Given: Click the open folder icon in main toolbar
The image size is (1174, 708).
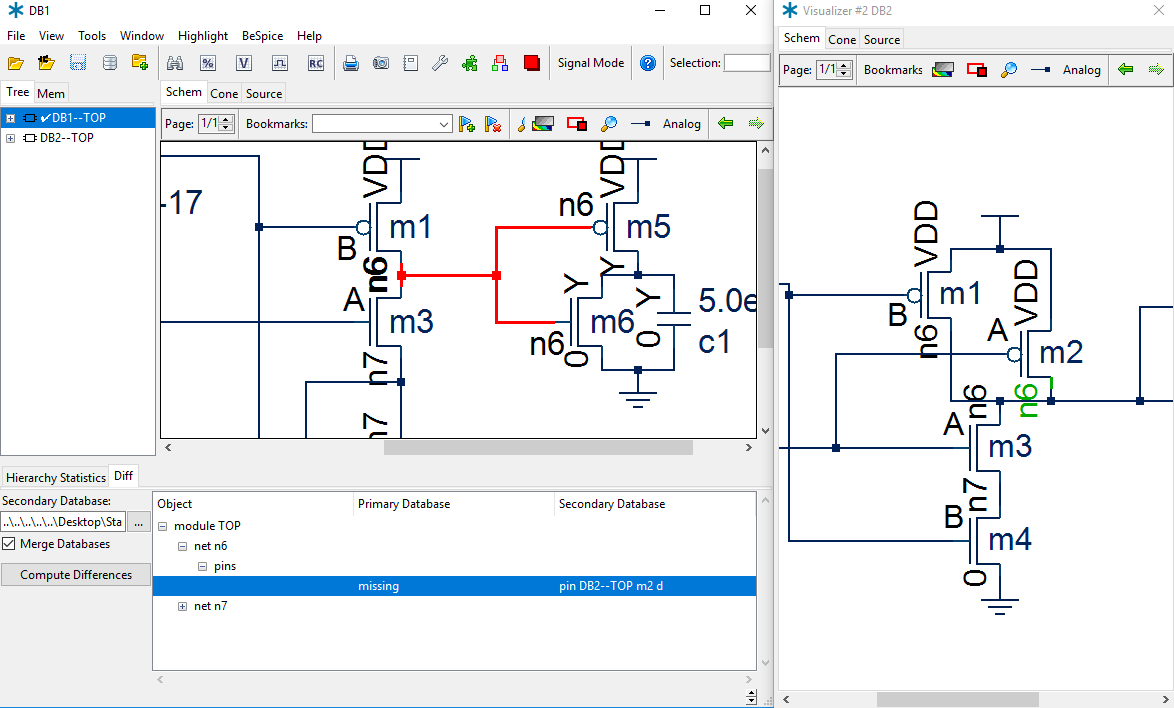Looking at the screenshot, I should [x=16, y=64].
